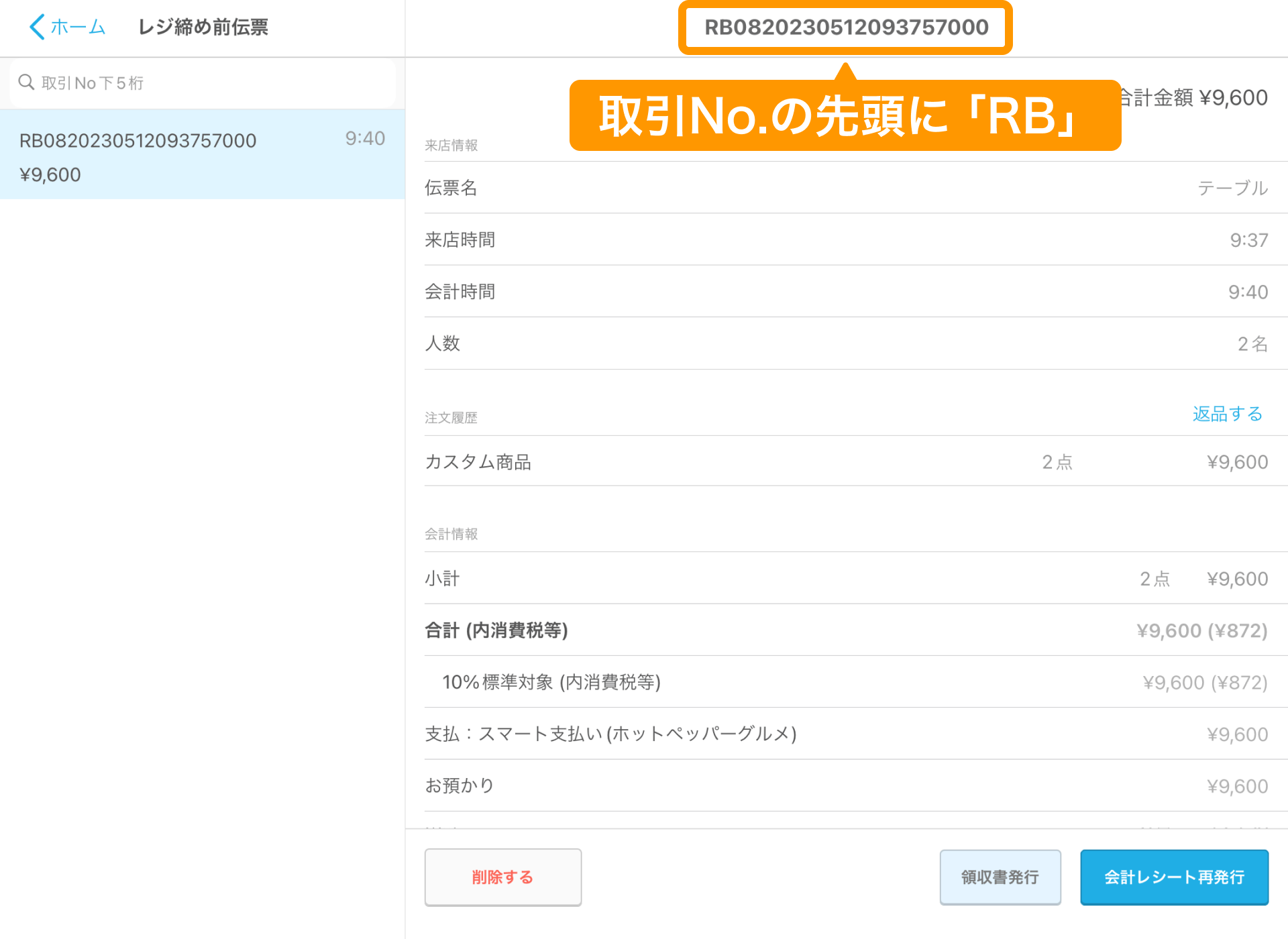This screenshot has width=1288, height=939.
Task: Click the 返品する link to return items
Action: point(1226,414)
